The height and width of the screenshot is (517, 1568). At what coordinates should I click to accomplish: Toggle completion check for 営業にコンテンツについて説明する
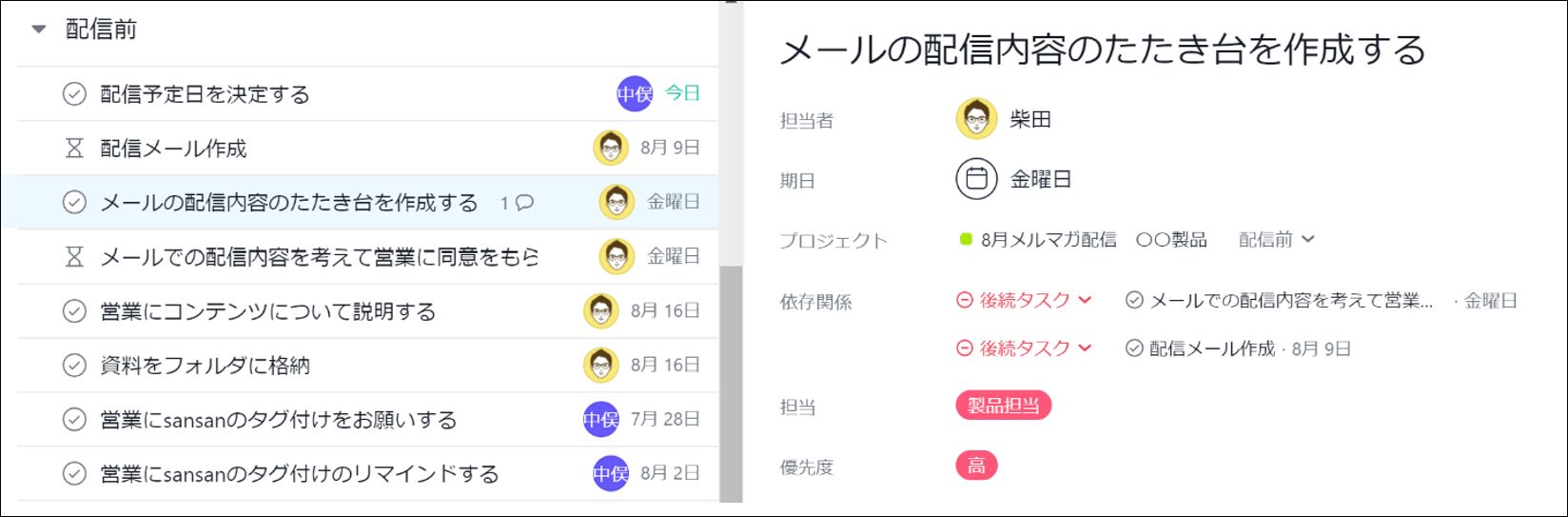pyautogui.click(x=74, y=311)
